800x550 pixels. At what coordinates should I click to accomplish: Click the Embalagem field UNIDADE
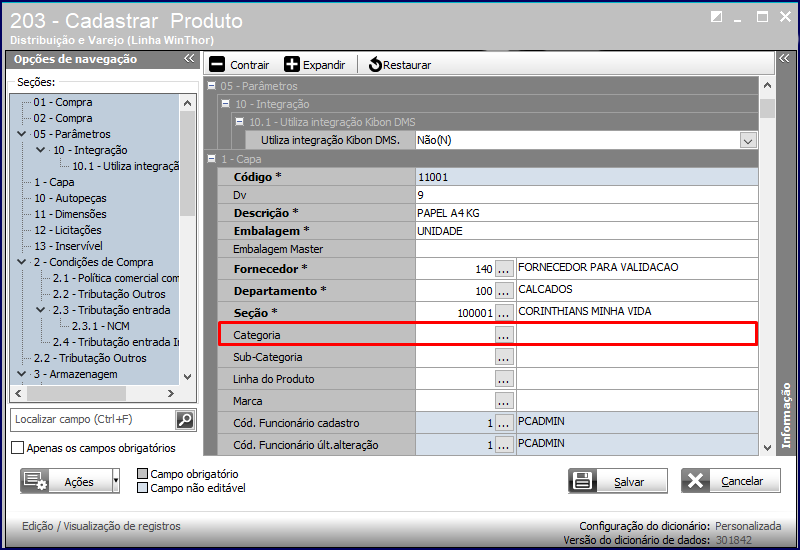587,231
